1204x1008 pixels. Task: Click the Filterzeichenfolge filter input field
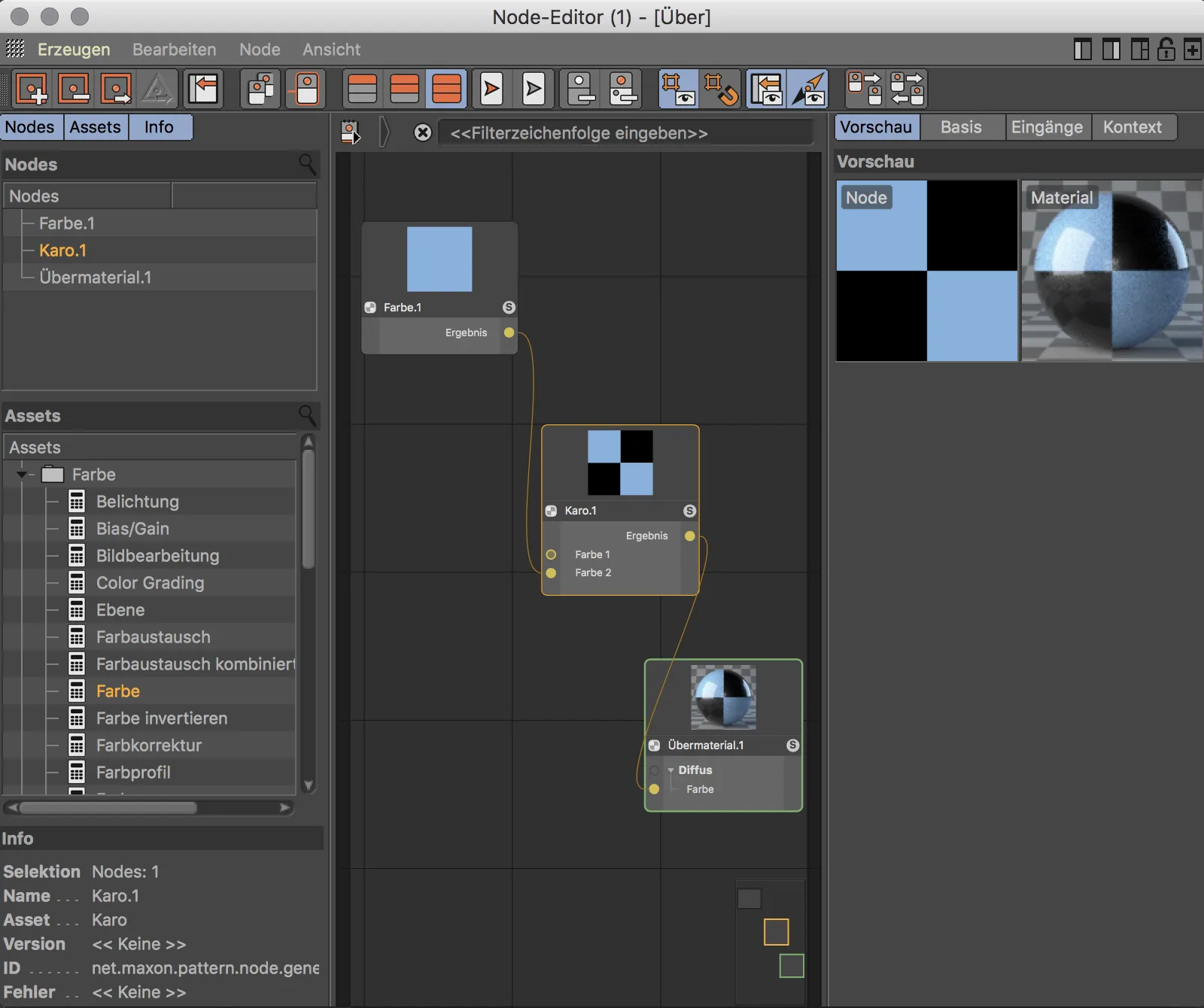pos(625,133)
